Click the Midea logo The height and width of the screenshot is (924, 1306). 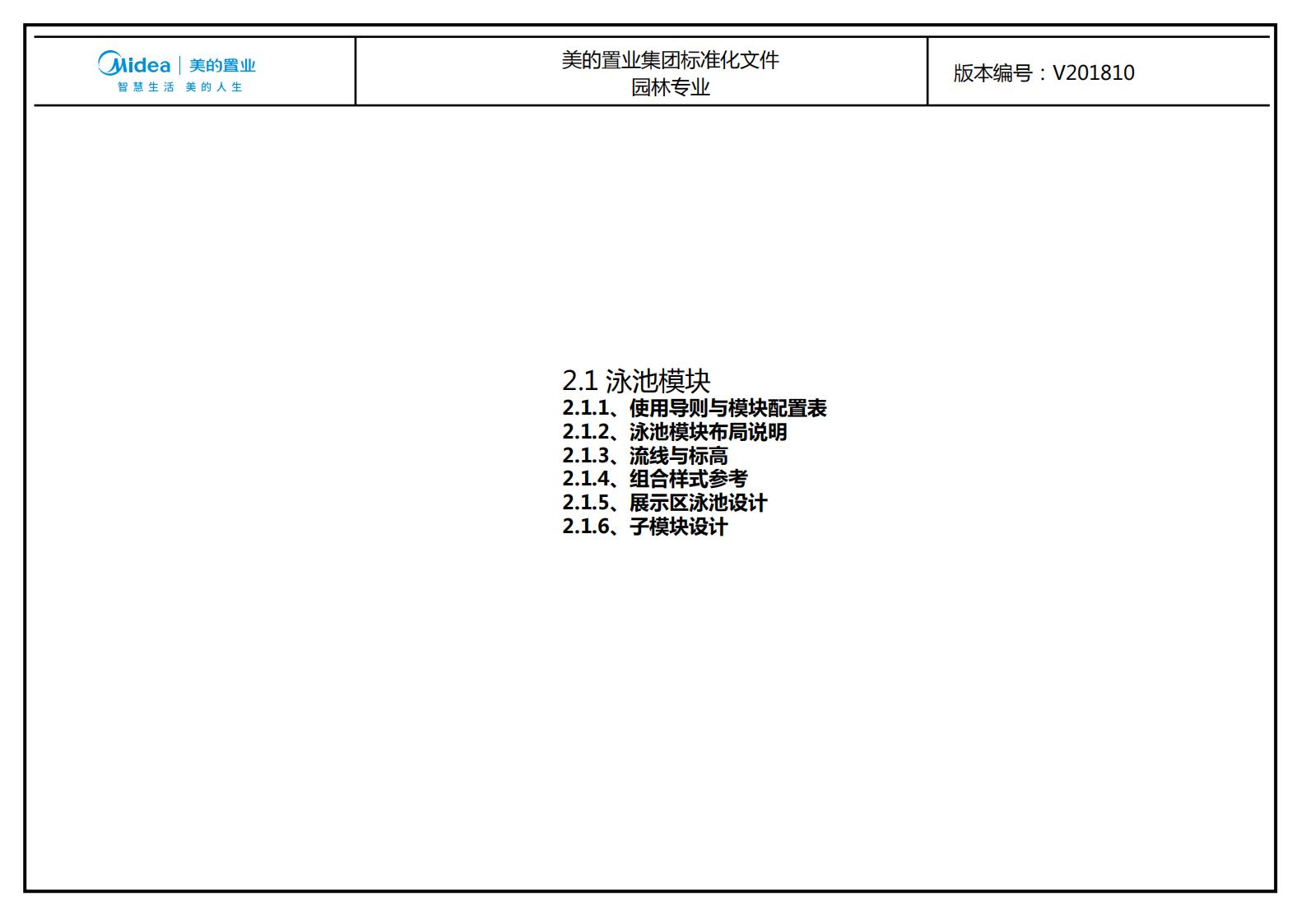pos(134,64)
